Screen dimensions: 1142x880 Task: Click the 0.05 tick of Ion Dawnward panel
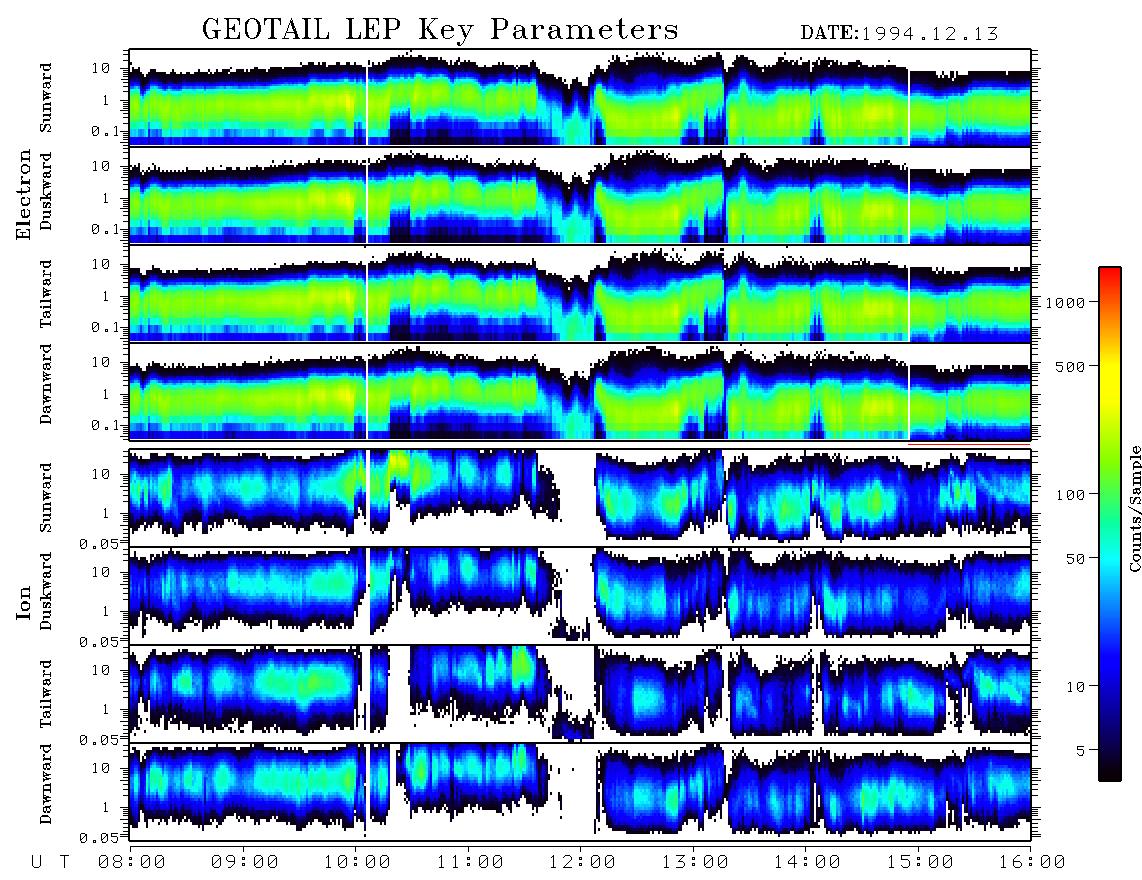98,838
